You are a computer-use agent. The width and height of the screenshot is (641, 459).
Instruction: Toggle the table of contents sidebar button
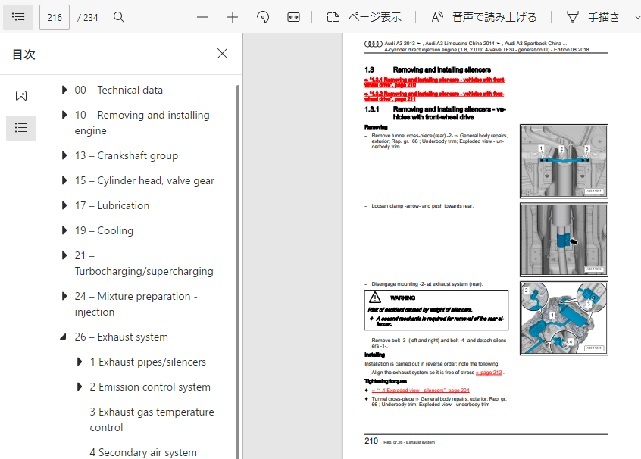[x=18, y=17]
